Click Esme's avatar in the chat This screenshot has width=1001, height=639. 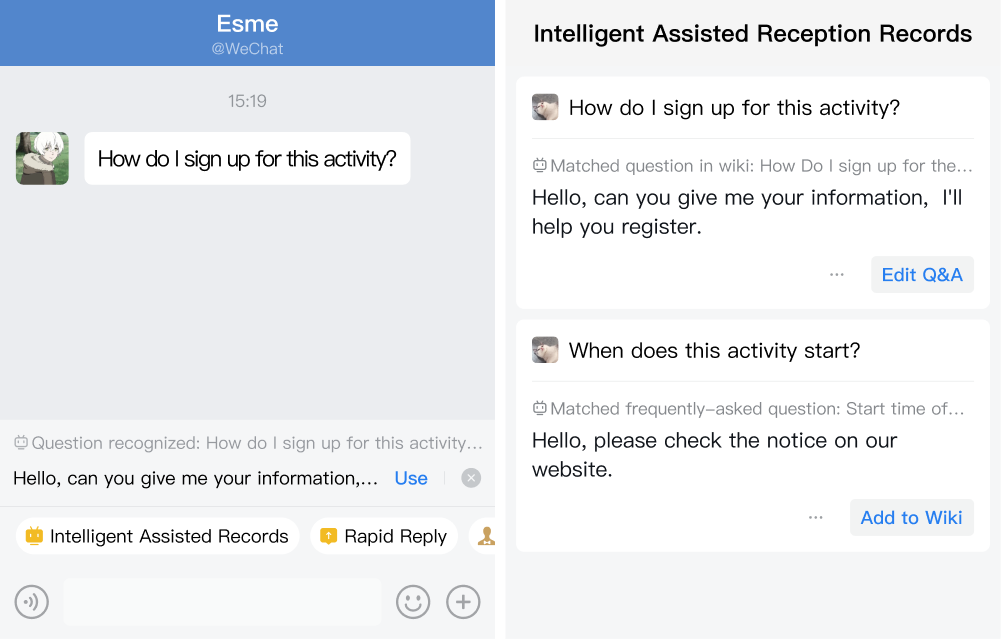pyautogui.click(x=42, y=158)
